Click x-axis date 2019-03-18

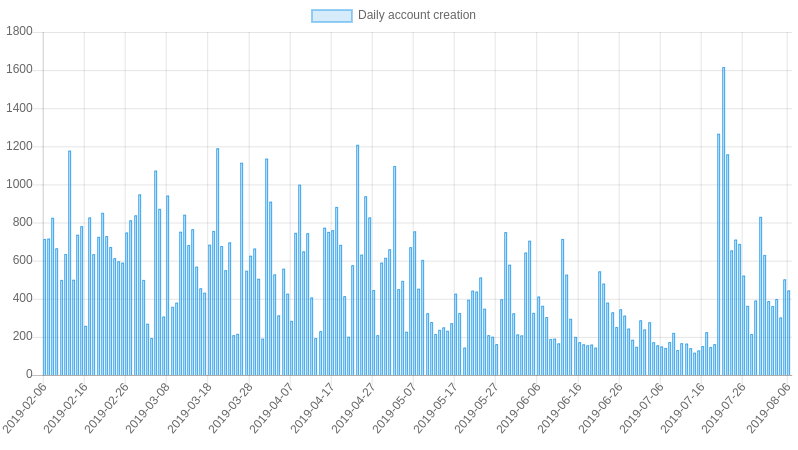coord(190,408)
